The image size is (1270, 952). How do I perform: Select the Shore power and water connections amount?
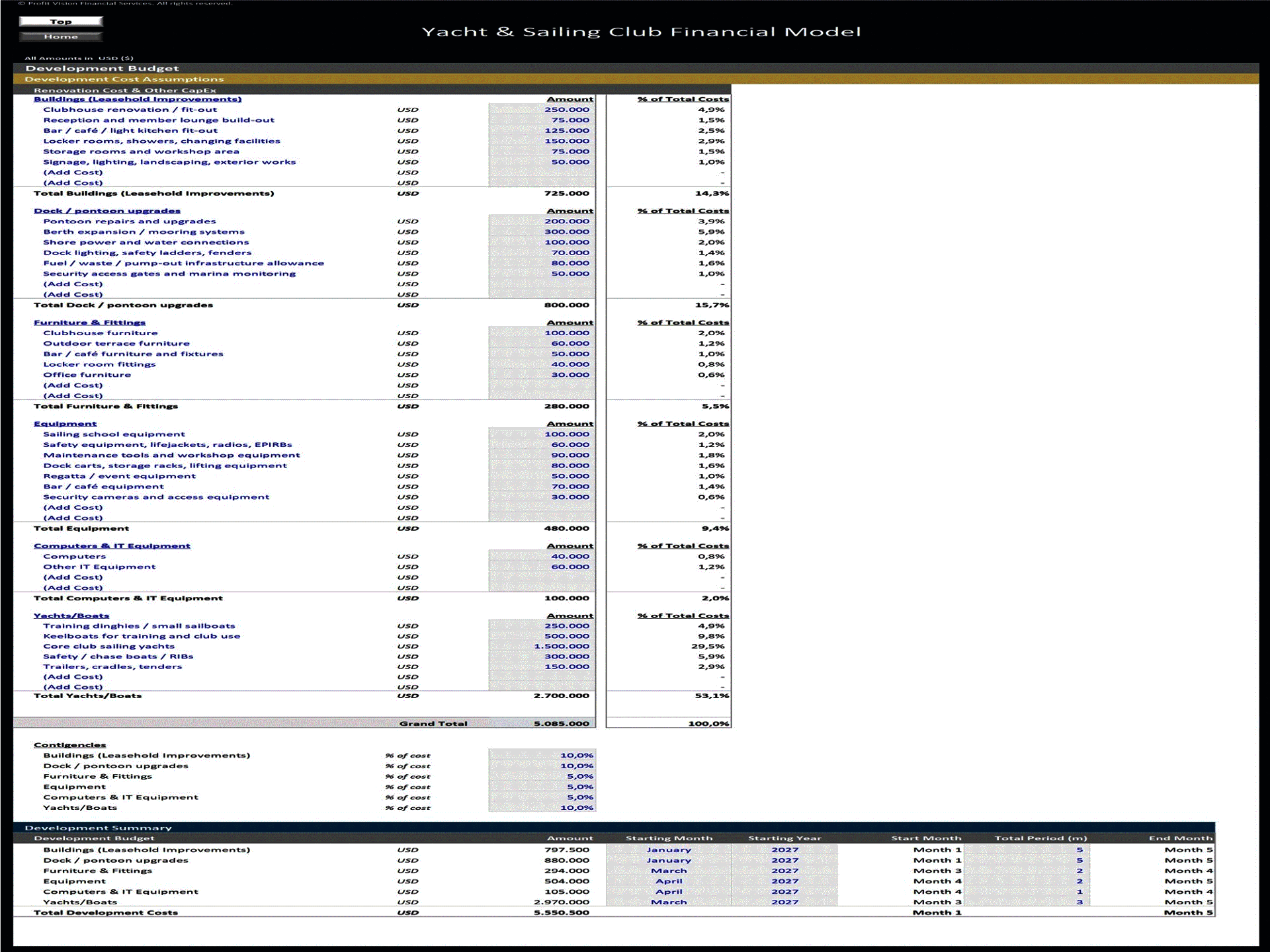(x=542, y=243)
